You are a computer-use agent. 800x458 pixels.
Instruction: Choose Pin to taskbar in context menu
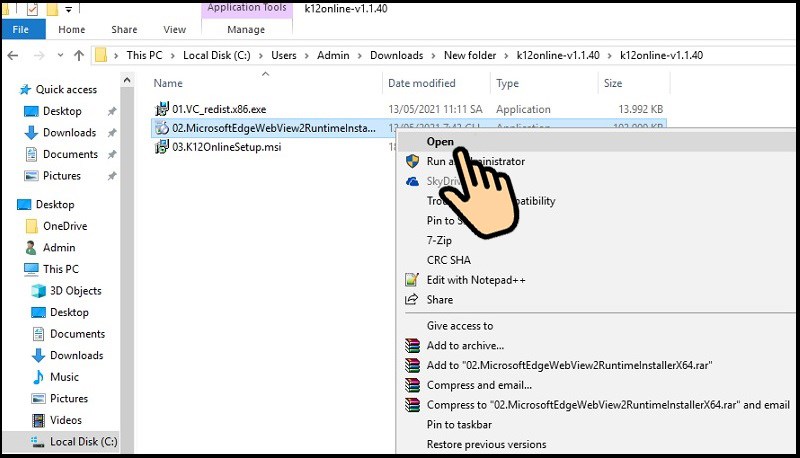459,424
